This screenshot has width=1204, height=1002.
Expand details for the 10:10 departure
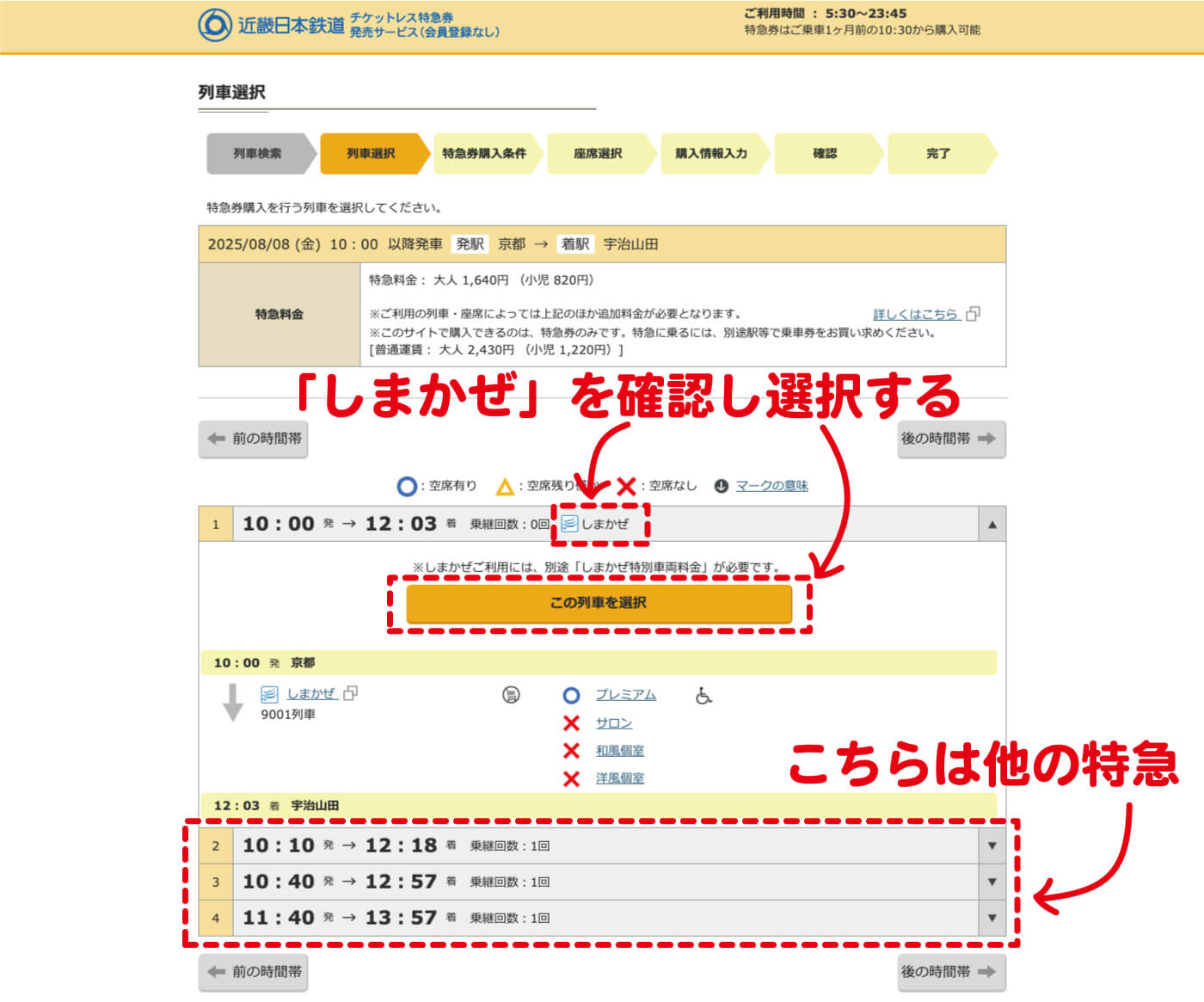click(x=992, y=845)
